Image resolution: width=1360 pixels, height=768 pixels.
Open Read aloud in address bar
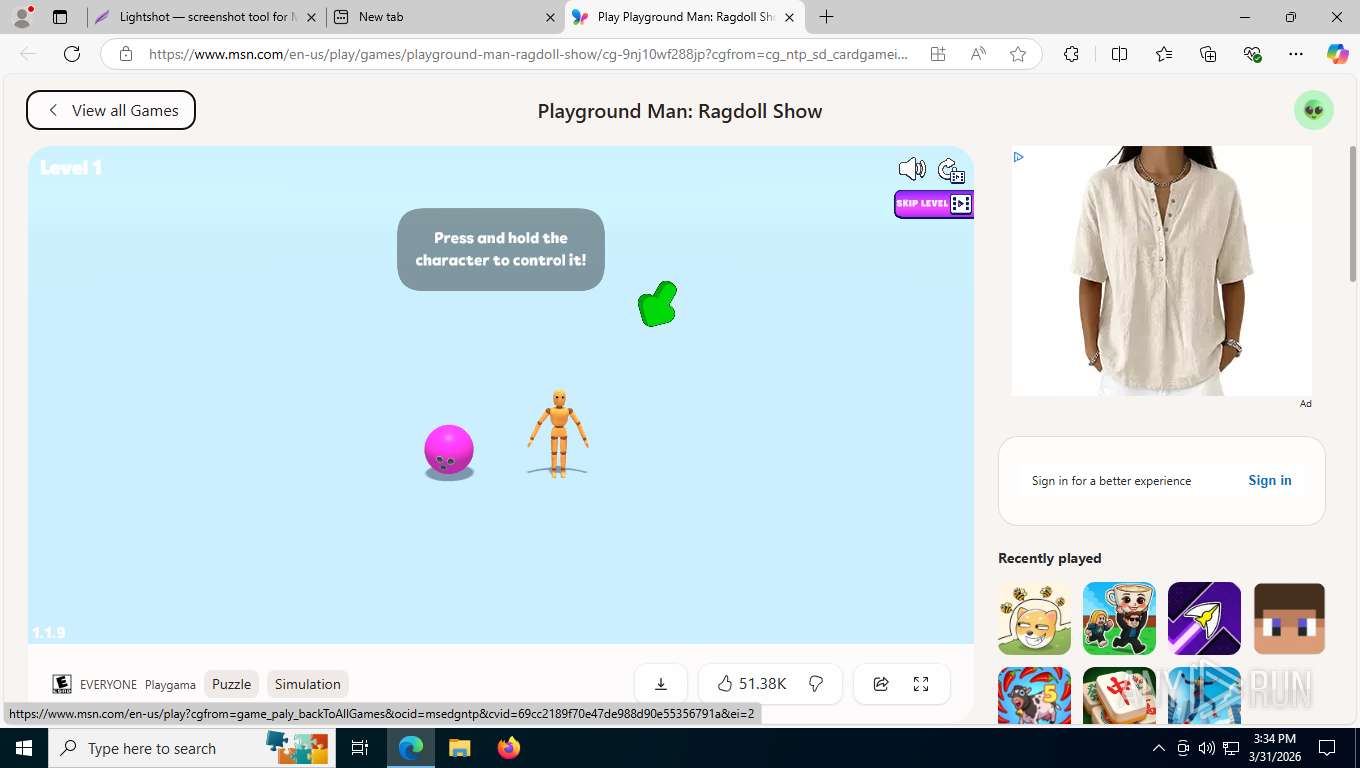978,54
